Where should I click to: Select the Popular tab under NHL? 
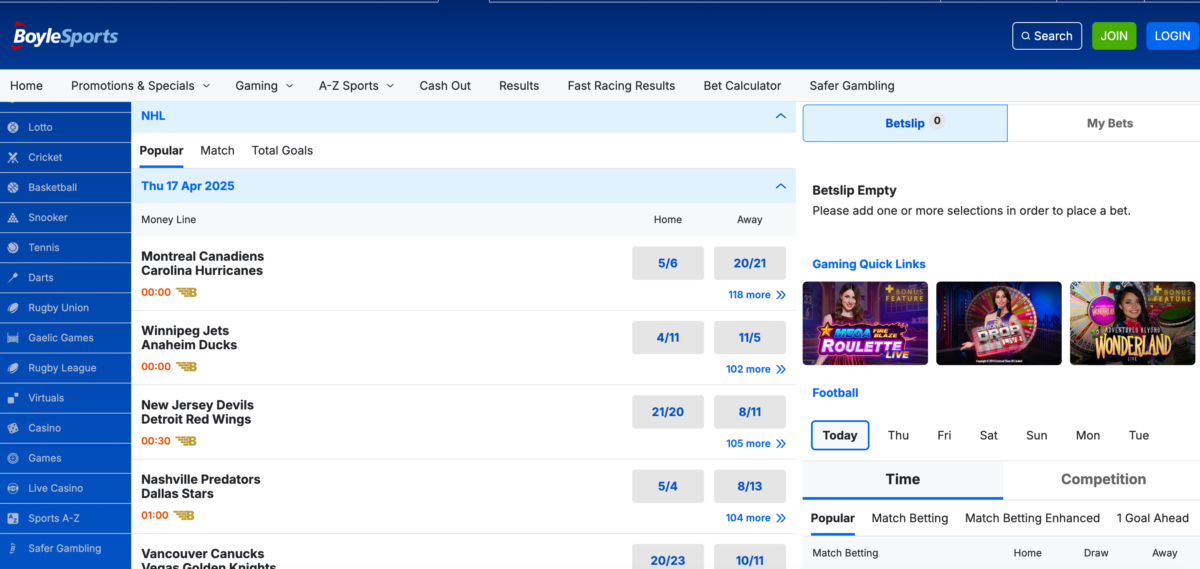(x=161, y=151)
